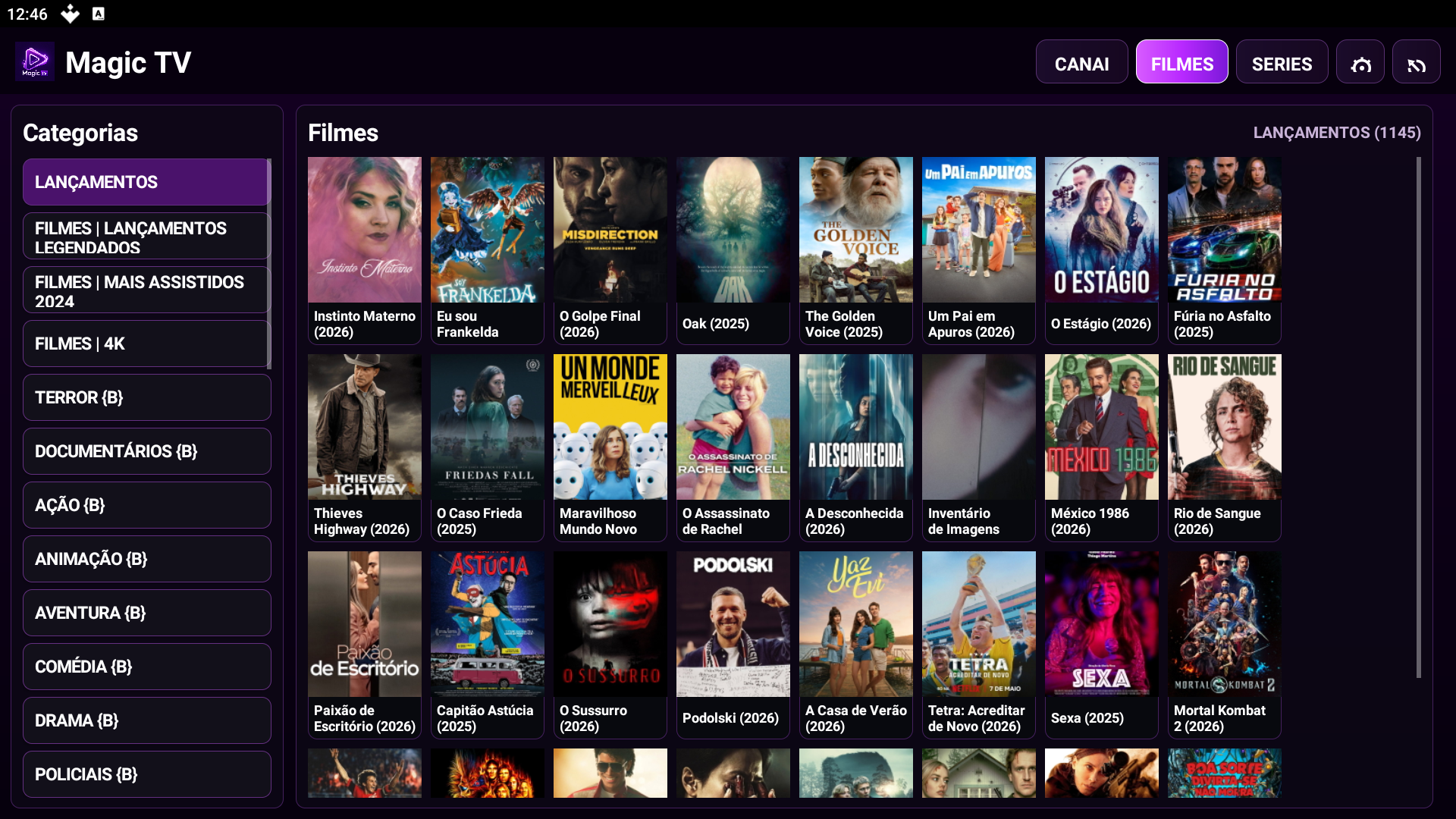Click the Magic TV logo icon
The image size is (1456, 819).
pyautogui.click(x=35, y=61)
